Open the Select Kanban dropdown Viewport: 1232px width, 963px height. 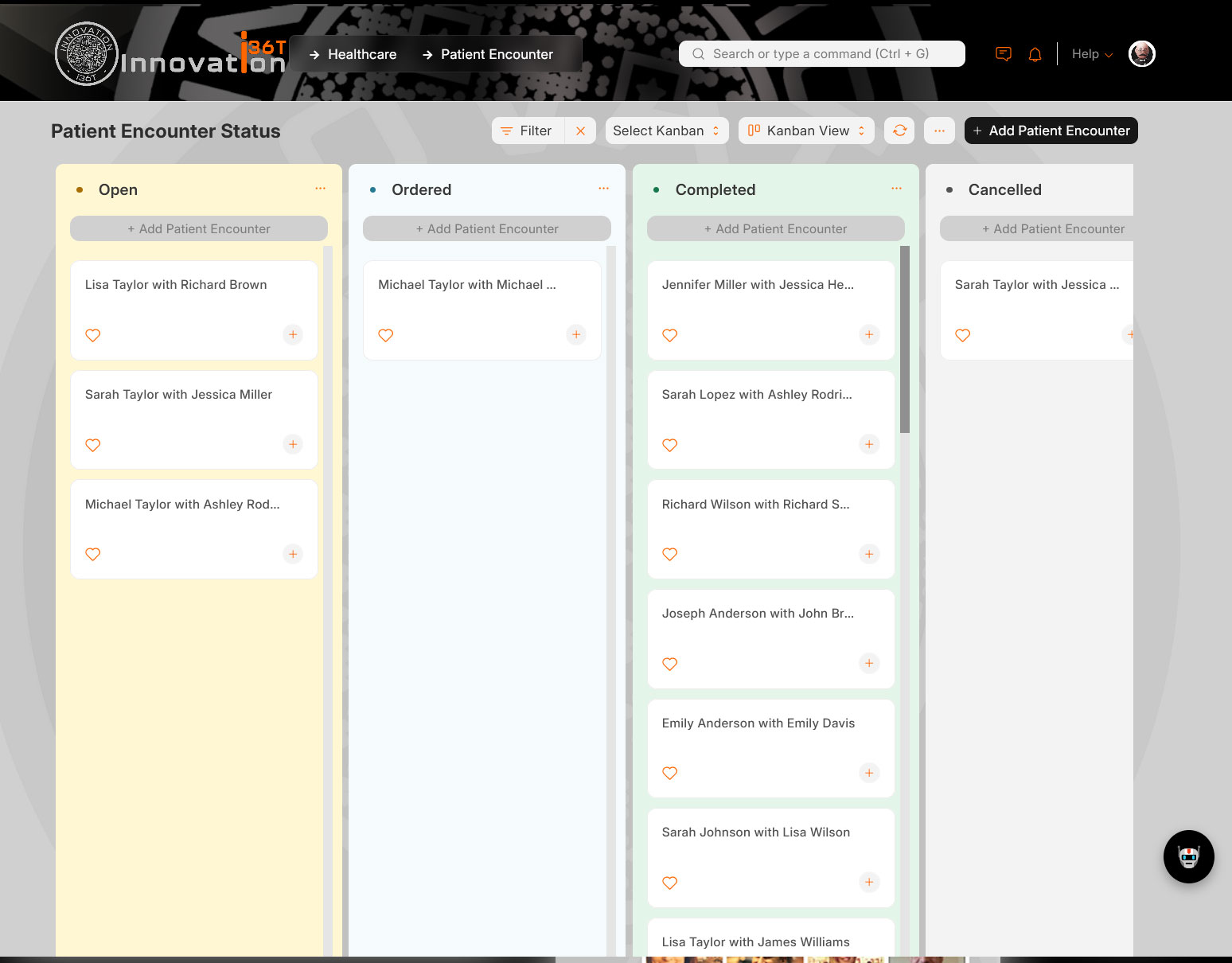pos(666,131)
